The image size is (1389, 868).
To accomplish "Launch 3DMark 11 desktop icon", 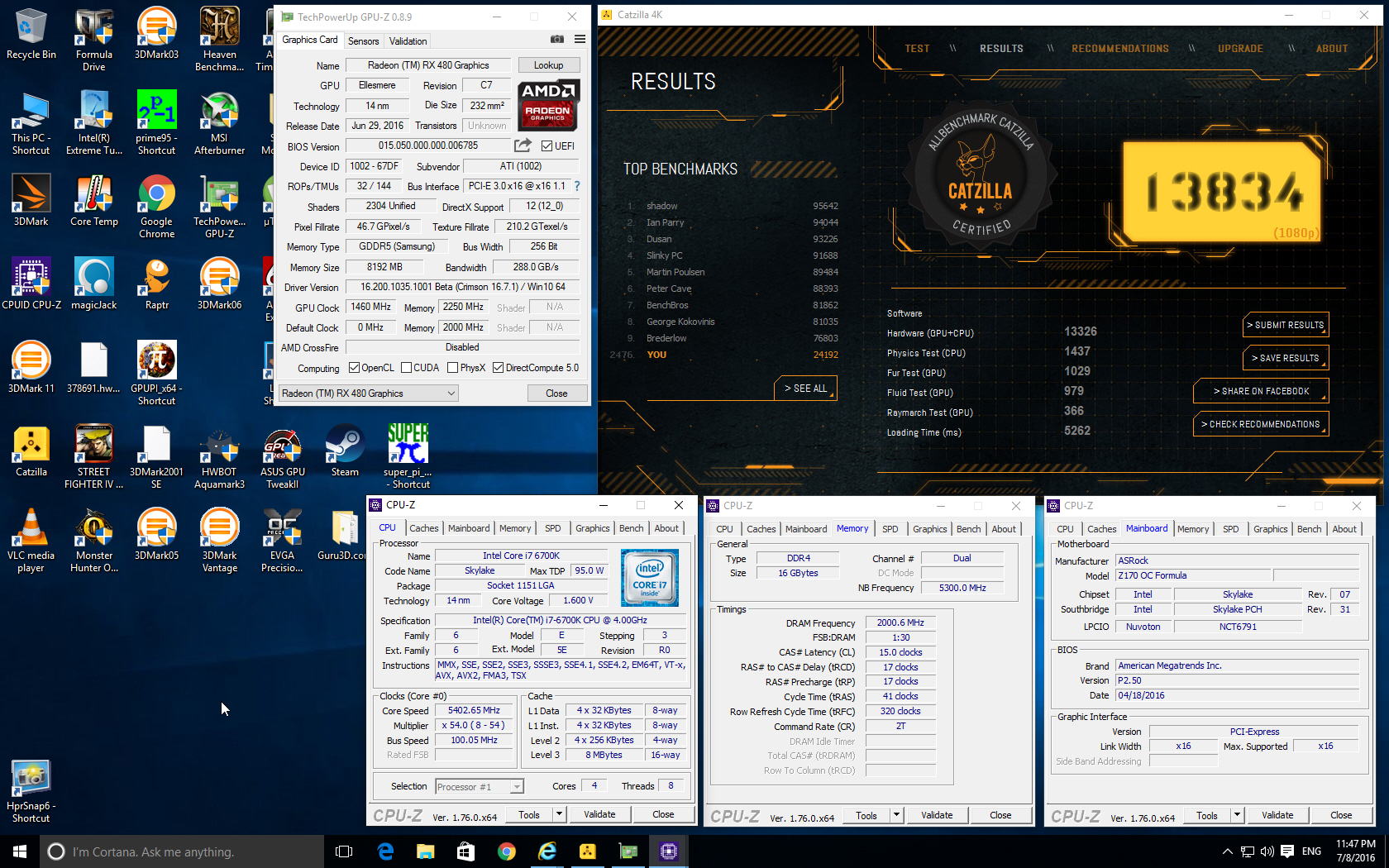I will [x=31, y=367].
